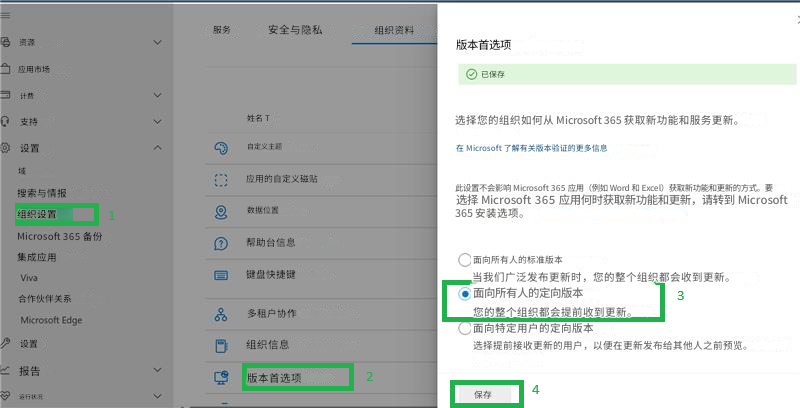Open the 数据位置 row

coord(321,211)
